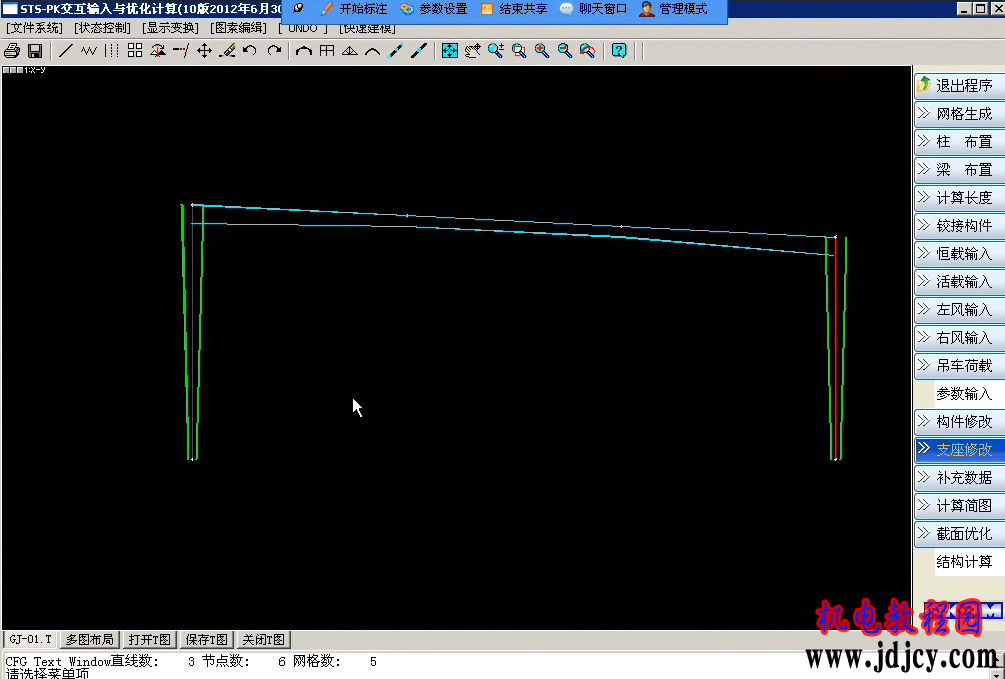Click the help question mark icon

tap(619, 51)
